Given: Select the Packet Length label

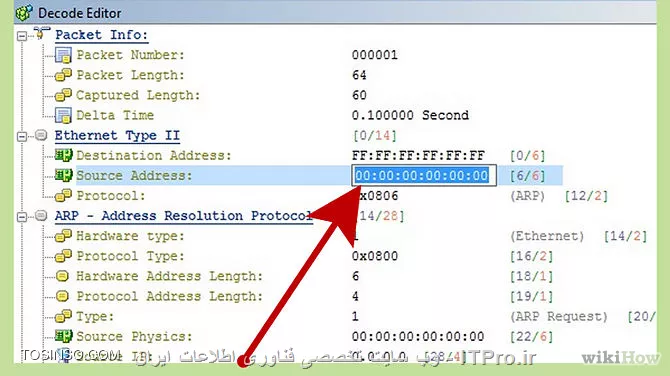Looking at the screenshot, I should pos(130,75).
